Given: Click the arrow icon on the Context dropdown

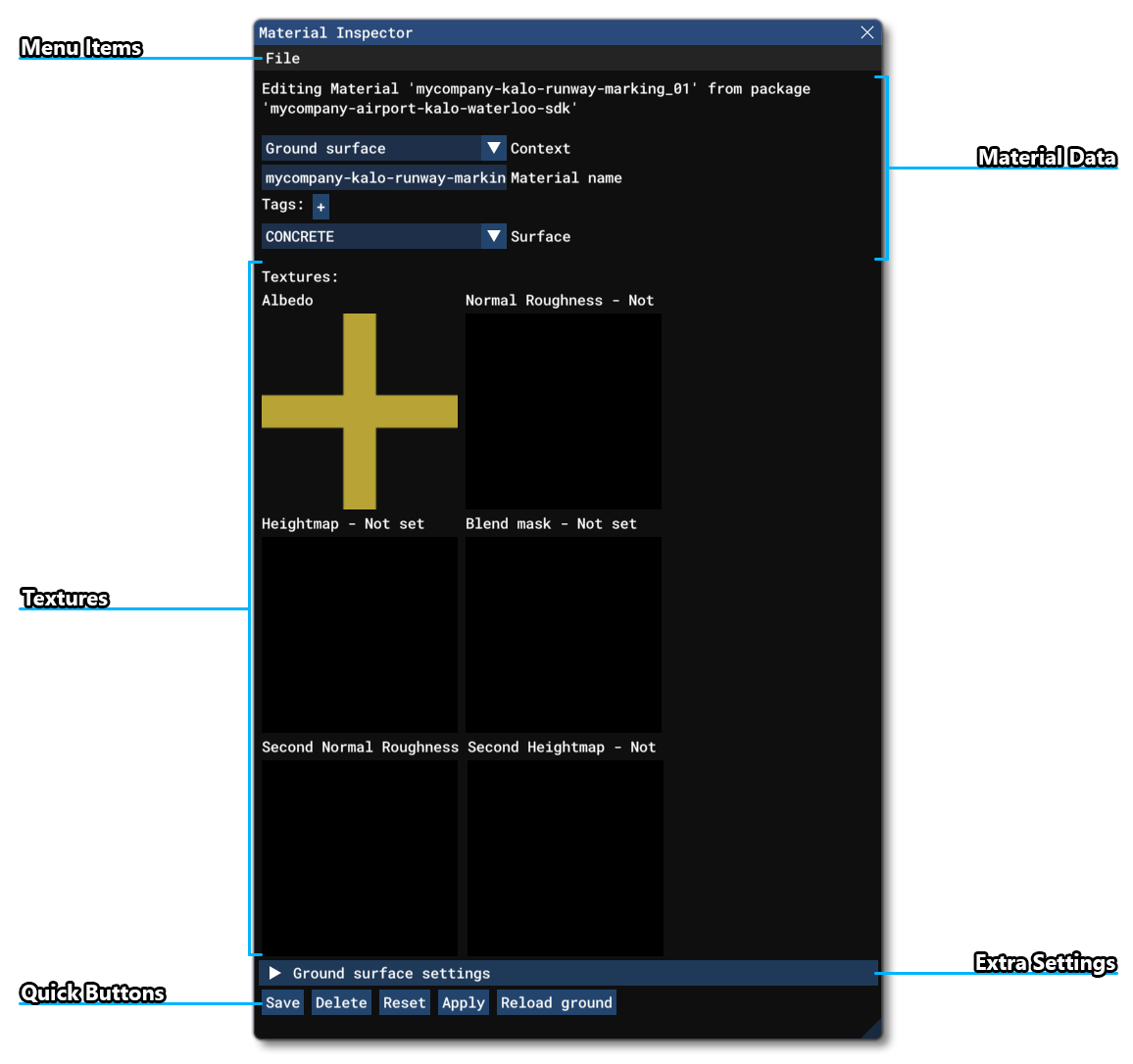Looking at the screenshot, I should tap(494, 148).
